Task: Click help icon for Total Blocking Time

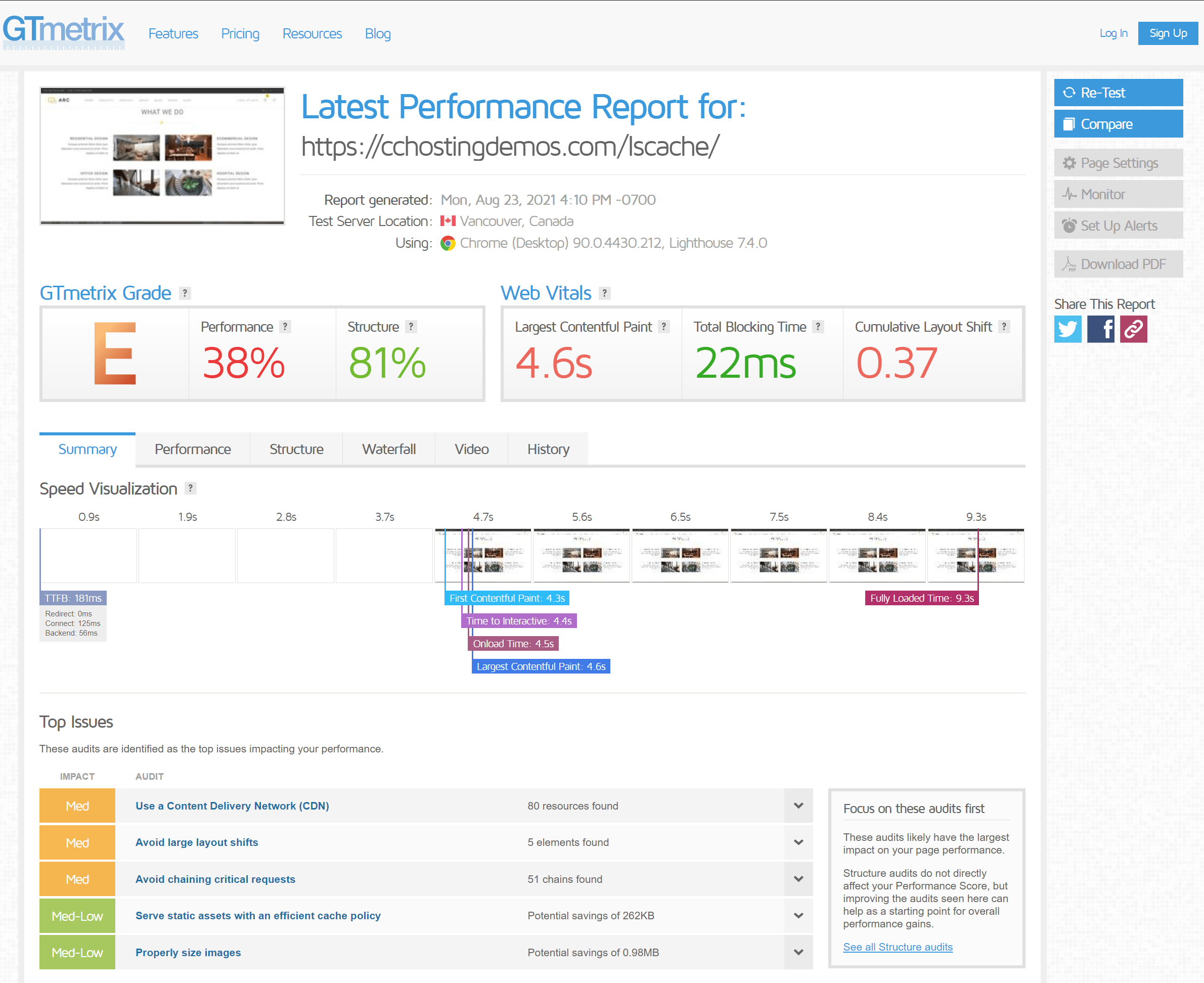Action: [818, 327]
